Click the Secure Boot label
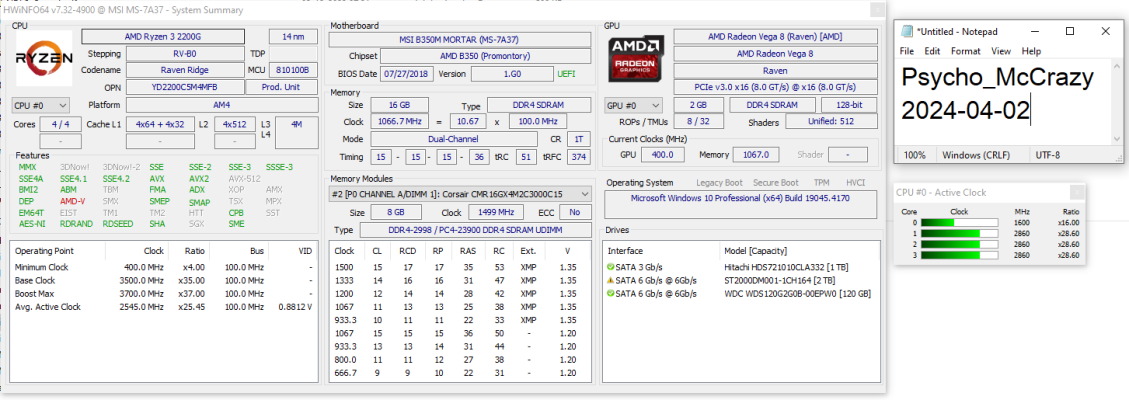Viewport: 1129px width, 400px height. 775,183
